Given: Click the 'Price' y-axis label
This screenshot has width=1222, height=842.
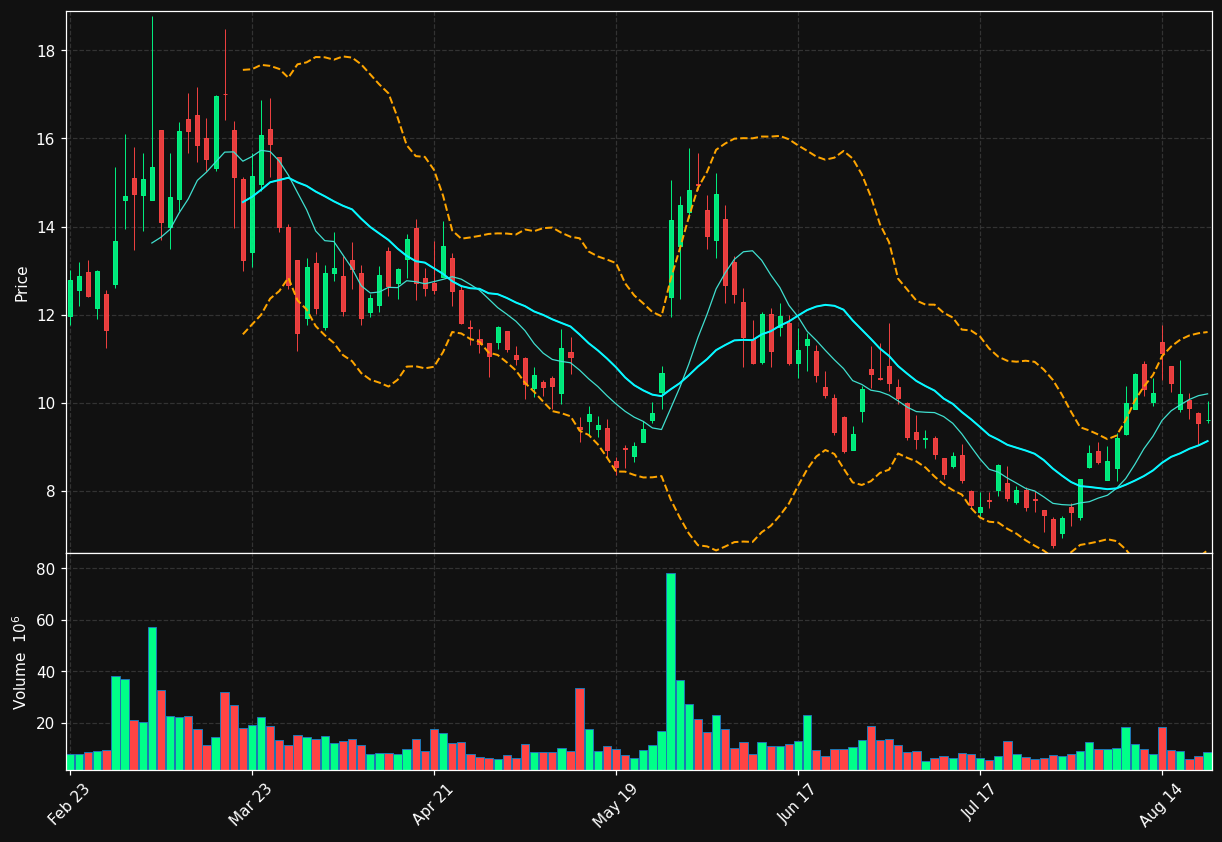Looking at the screenshot, I should coord(22,283).
